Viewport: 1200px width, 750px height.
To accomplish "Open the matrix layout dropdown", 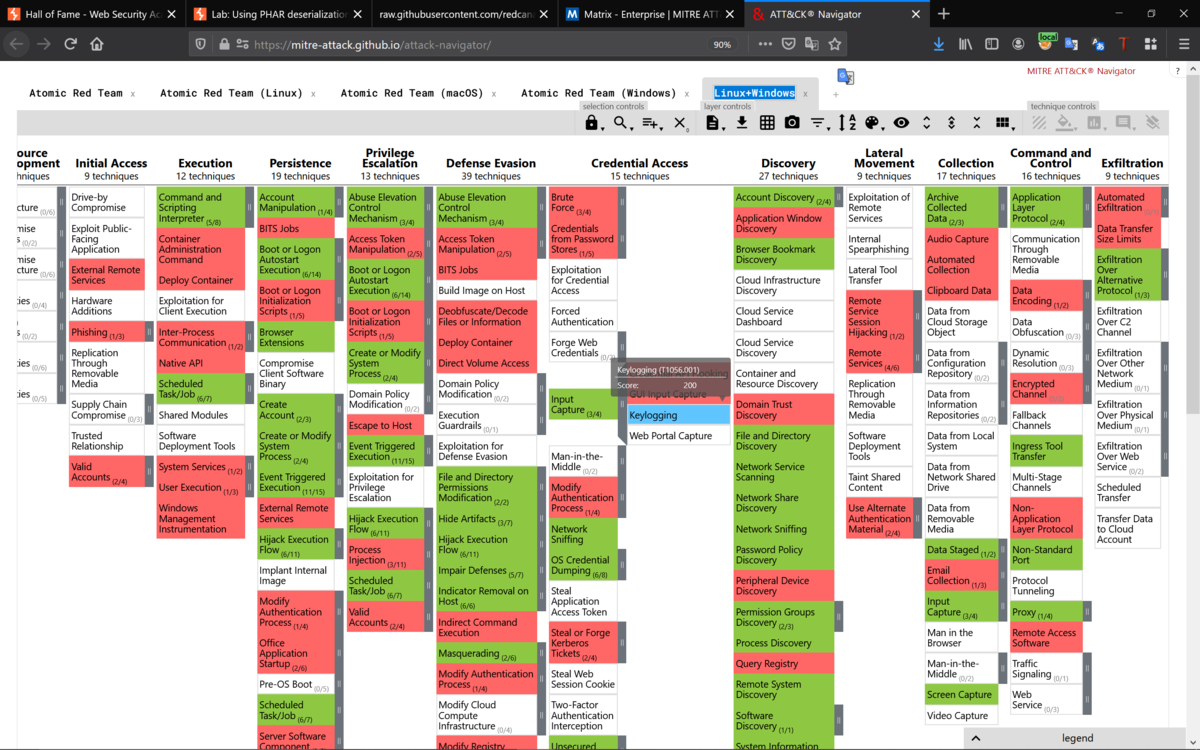I will click(x=1003, y=123).
